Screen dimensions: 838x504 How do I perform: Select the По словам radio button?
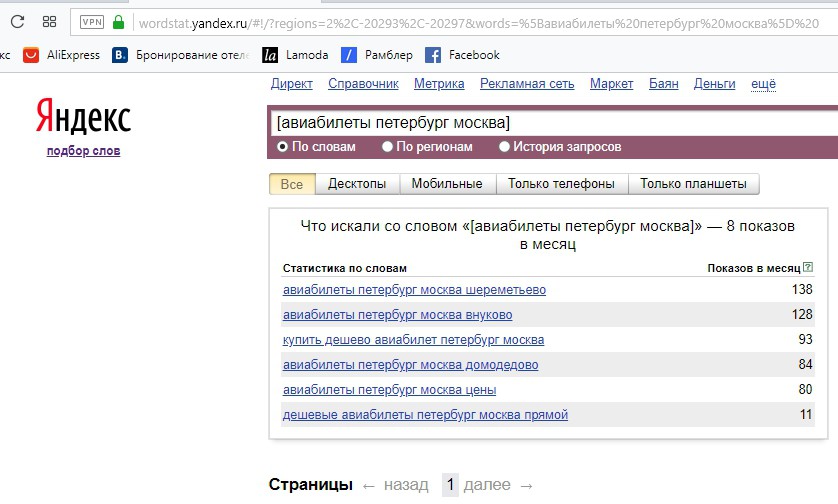tap(282, 146)
